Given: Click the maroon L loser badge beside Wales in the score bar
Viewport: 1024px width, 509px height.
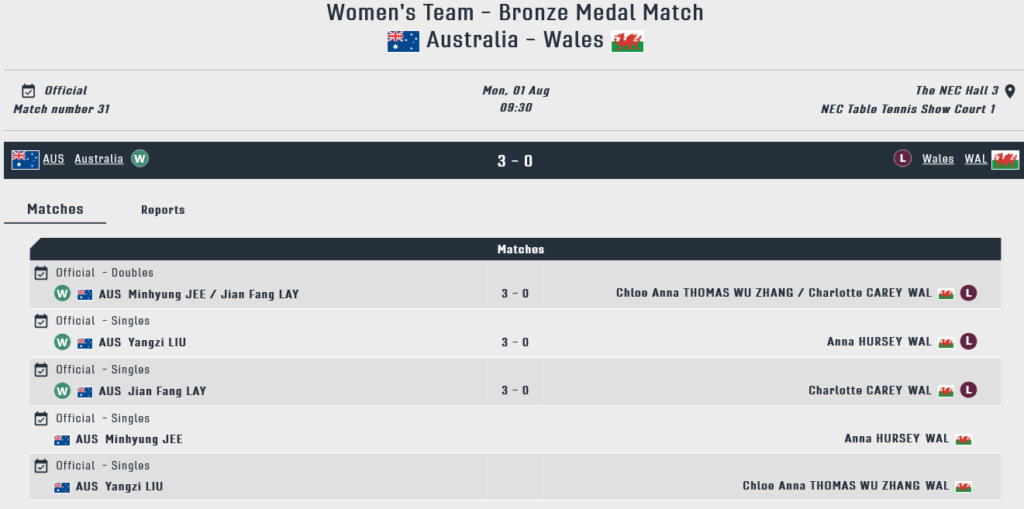Looking at the screenshot, I should (x=903, y=159).
